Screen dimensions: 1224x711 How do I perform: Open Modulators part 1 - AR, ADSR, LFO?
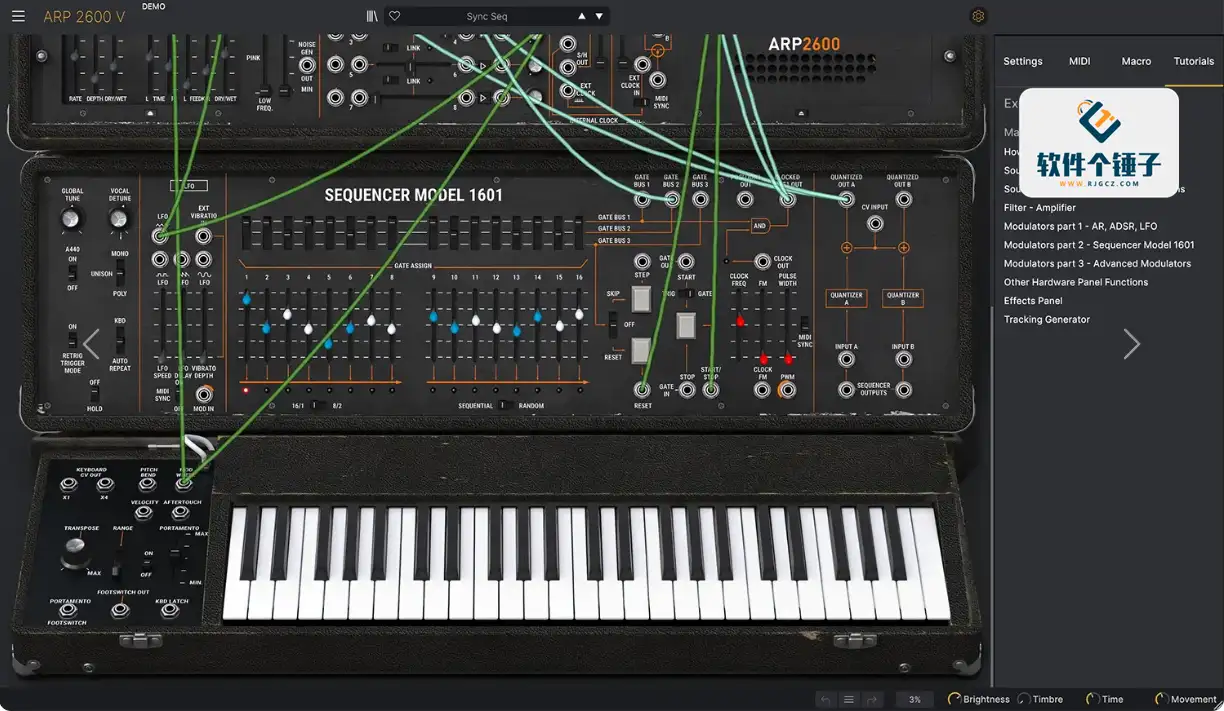click(x=1080, y=226)
